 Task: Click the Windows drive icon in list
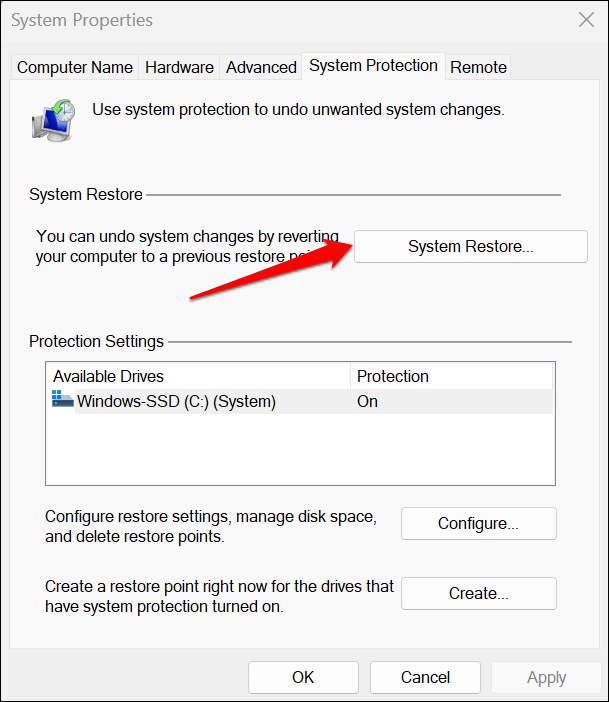pos(63,401)
